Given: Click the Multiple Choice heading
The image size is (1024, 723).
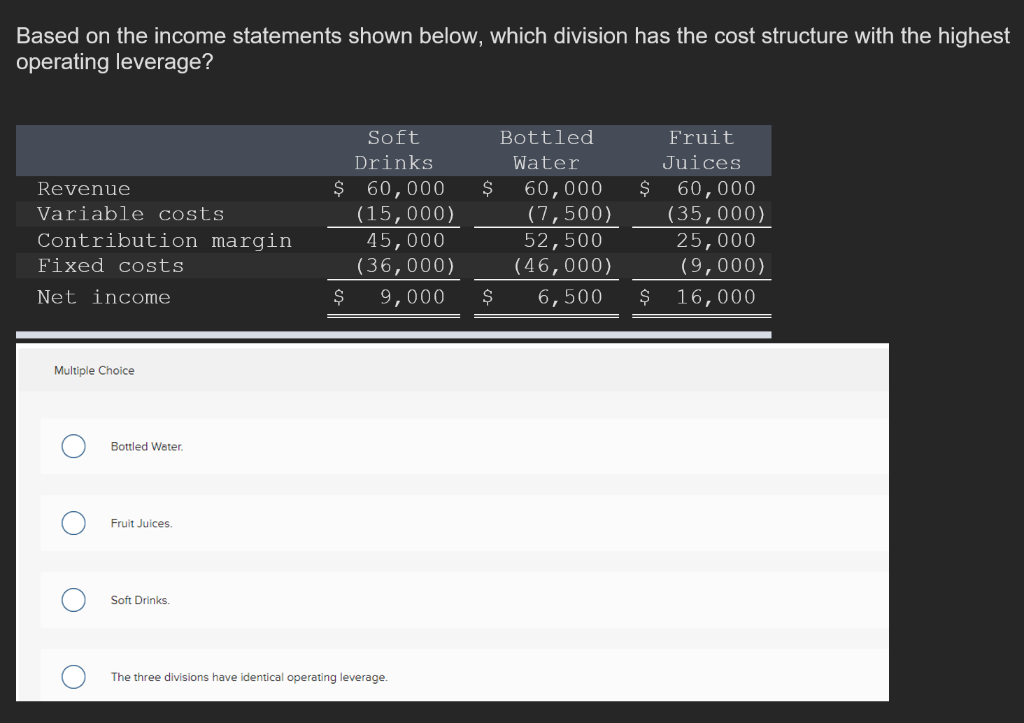Looking at the screenshot, I should (x=94, y=370).
